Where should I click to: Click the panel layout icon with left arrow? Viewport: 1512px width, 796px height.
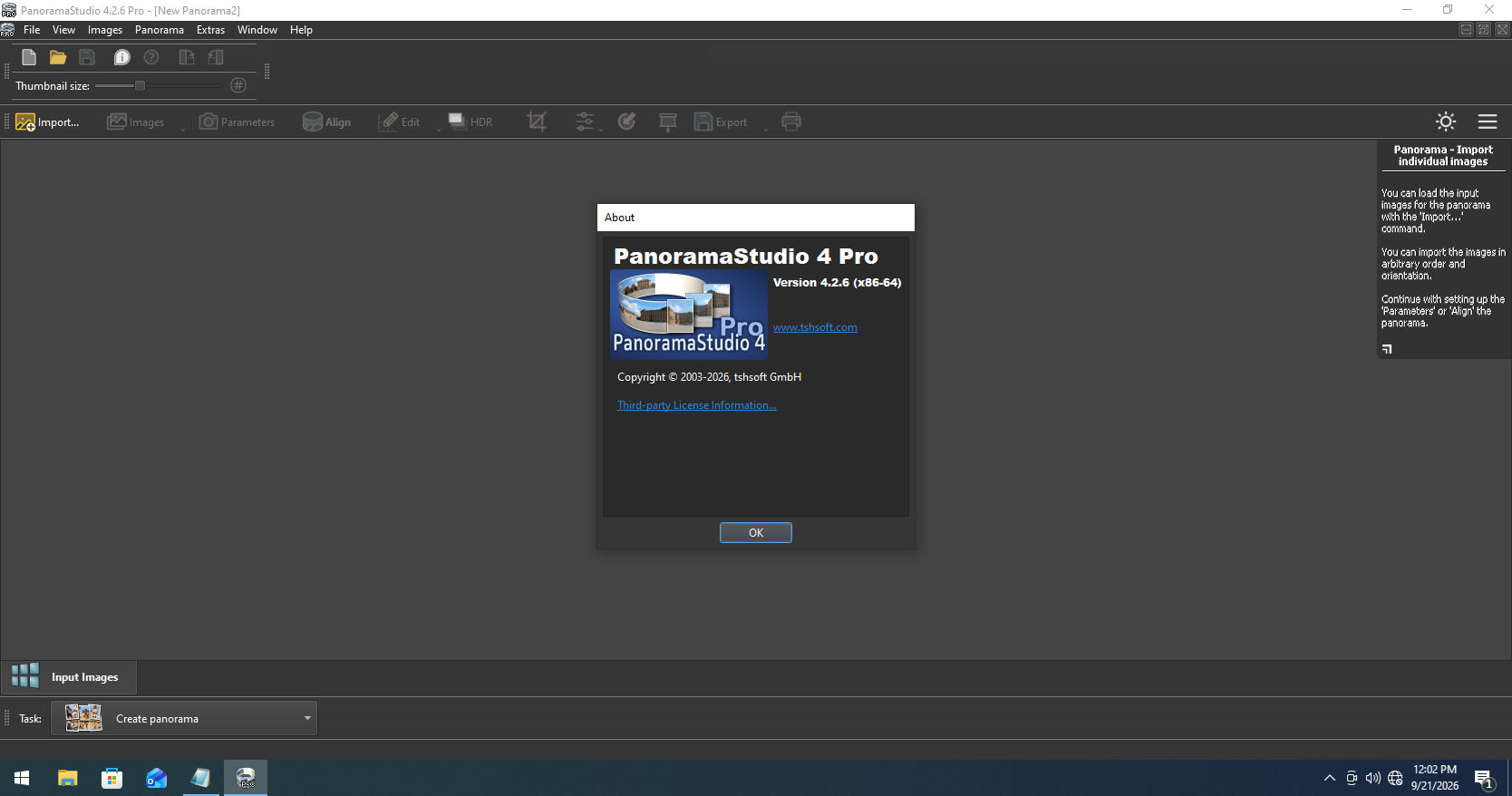[216, 57]
